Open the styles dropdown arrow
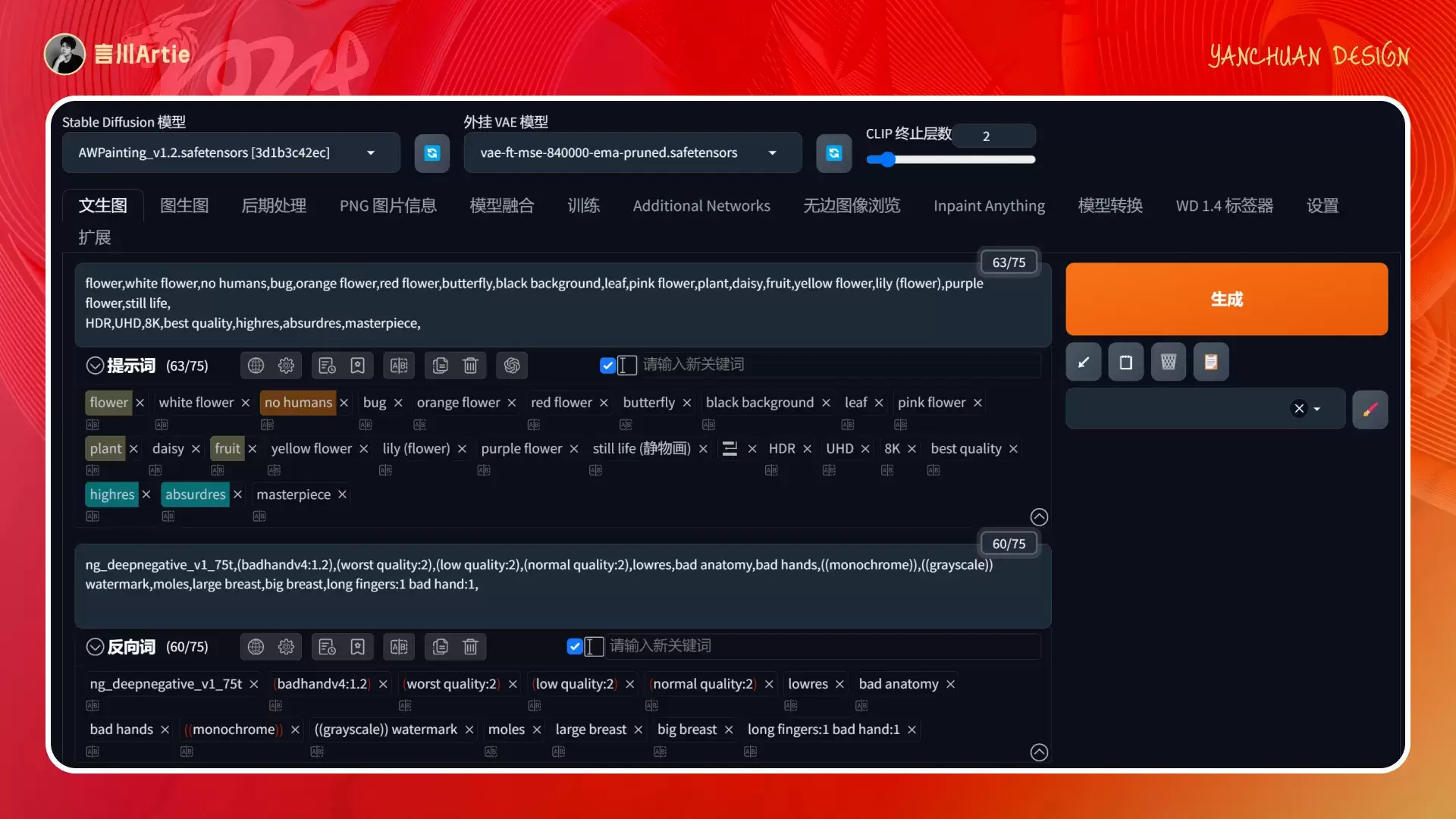Screen dimensions: 1456x819 click(1317, 409)
